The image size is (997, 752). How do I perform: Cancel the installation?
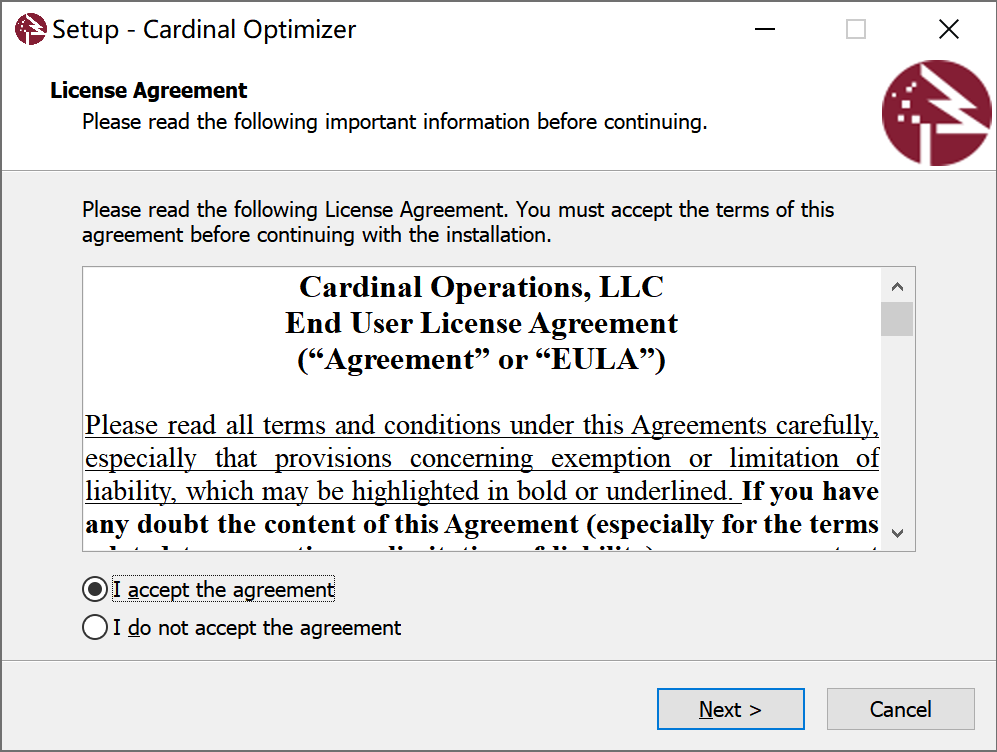(900, 709)
